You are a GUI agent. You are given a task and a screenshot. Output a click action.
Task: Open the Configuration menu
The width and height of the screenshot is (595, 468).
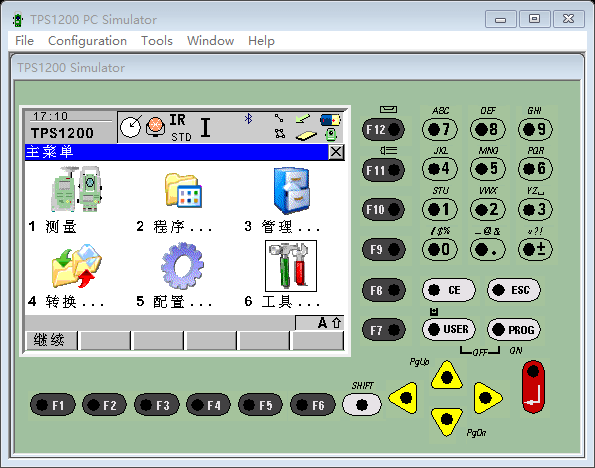(87, 41)
